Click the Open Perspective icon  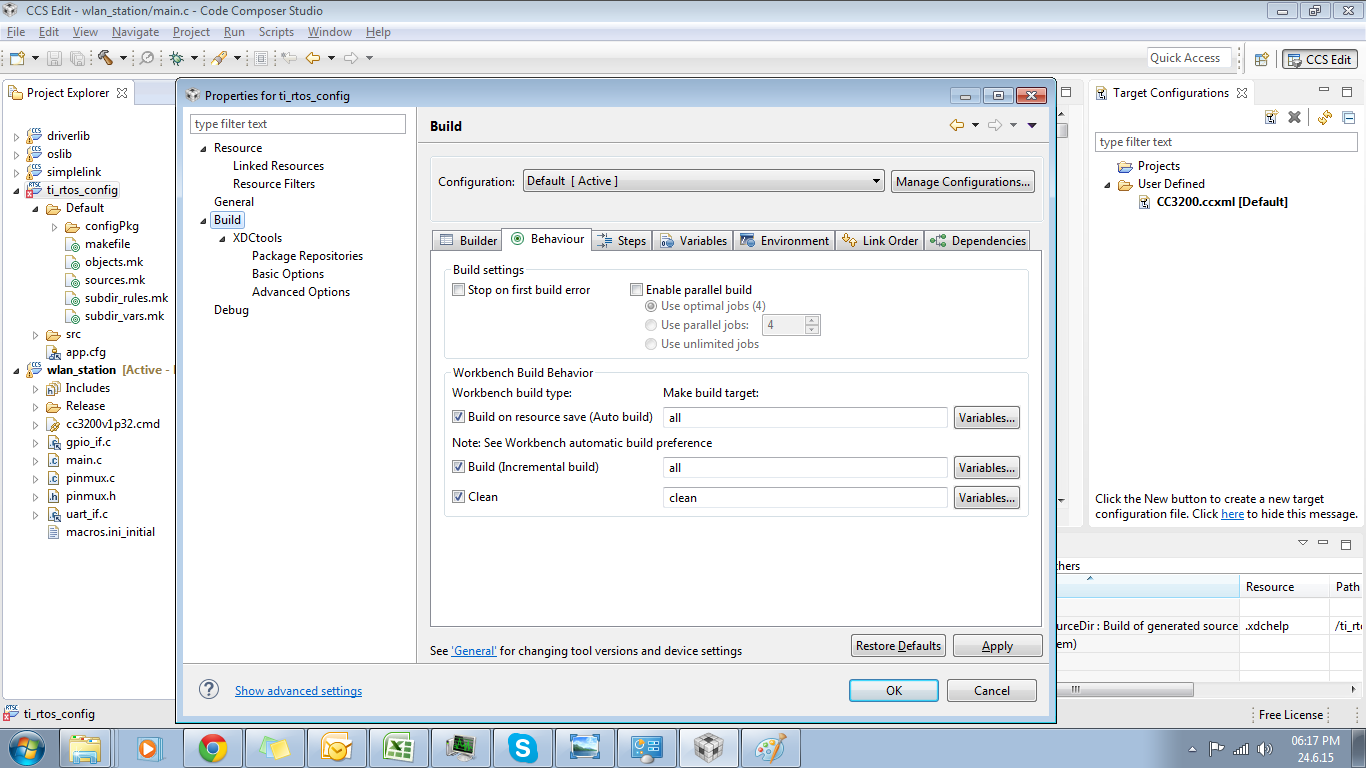(1262, 59)
